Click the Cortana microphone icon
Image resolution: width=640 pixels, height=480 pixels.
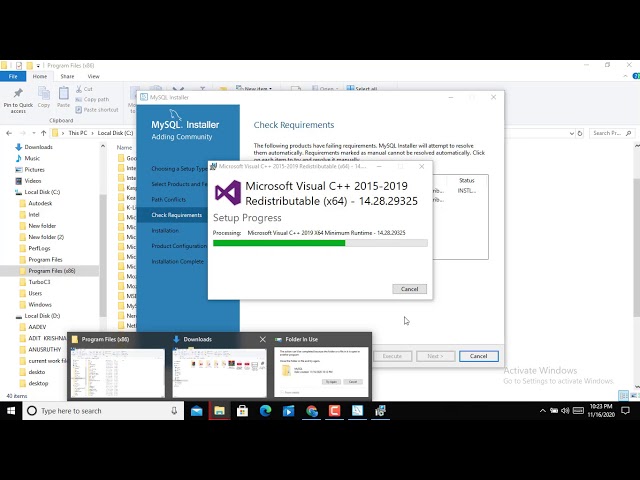pos(174,411)
